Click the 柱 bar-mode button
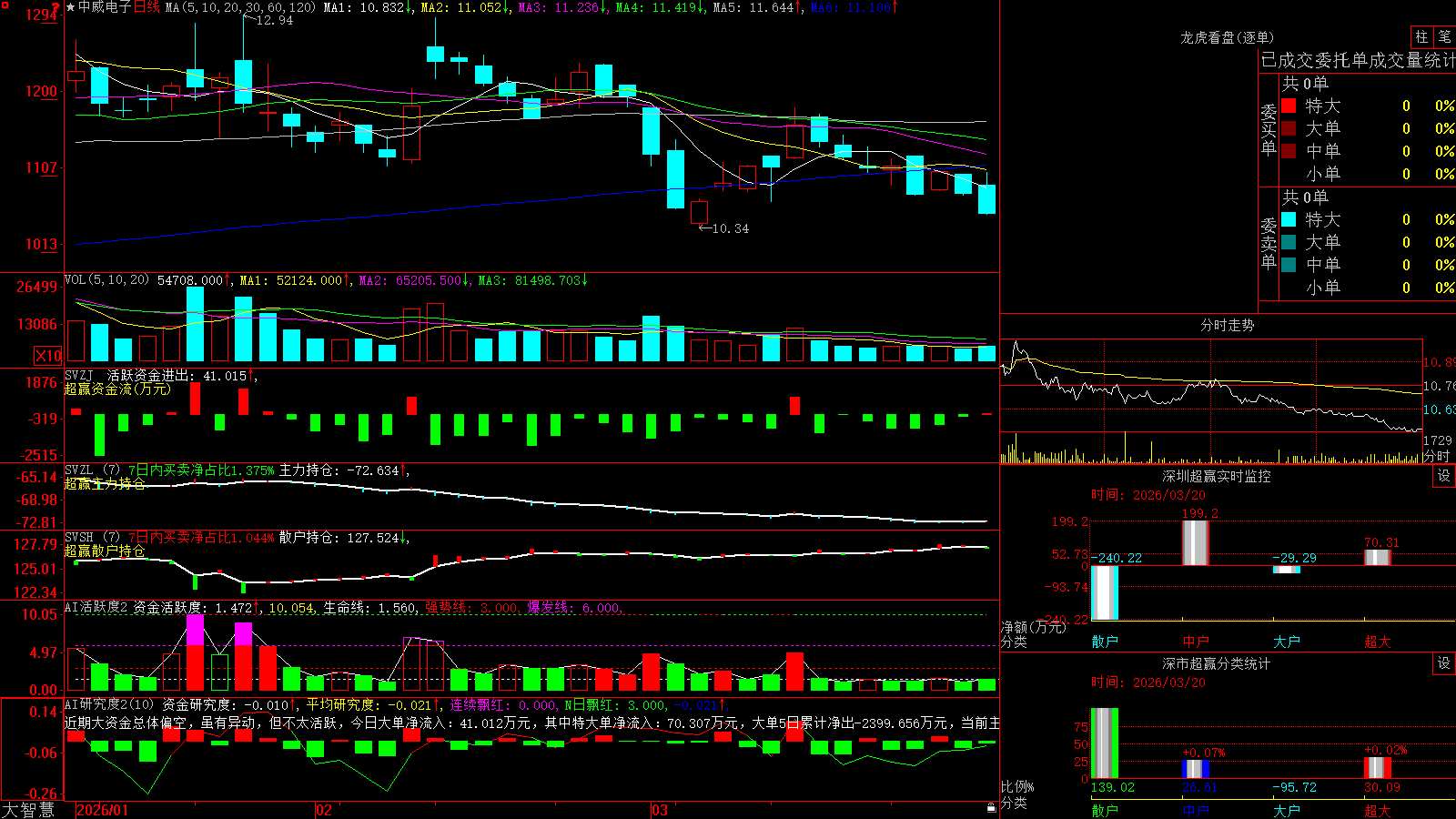1456x819 pixels. (1421, 36)
